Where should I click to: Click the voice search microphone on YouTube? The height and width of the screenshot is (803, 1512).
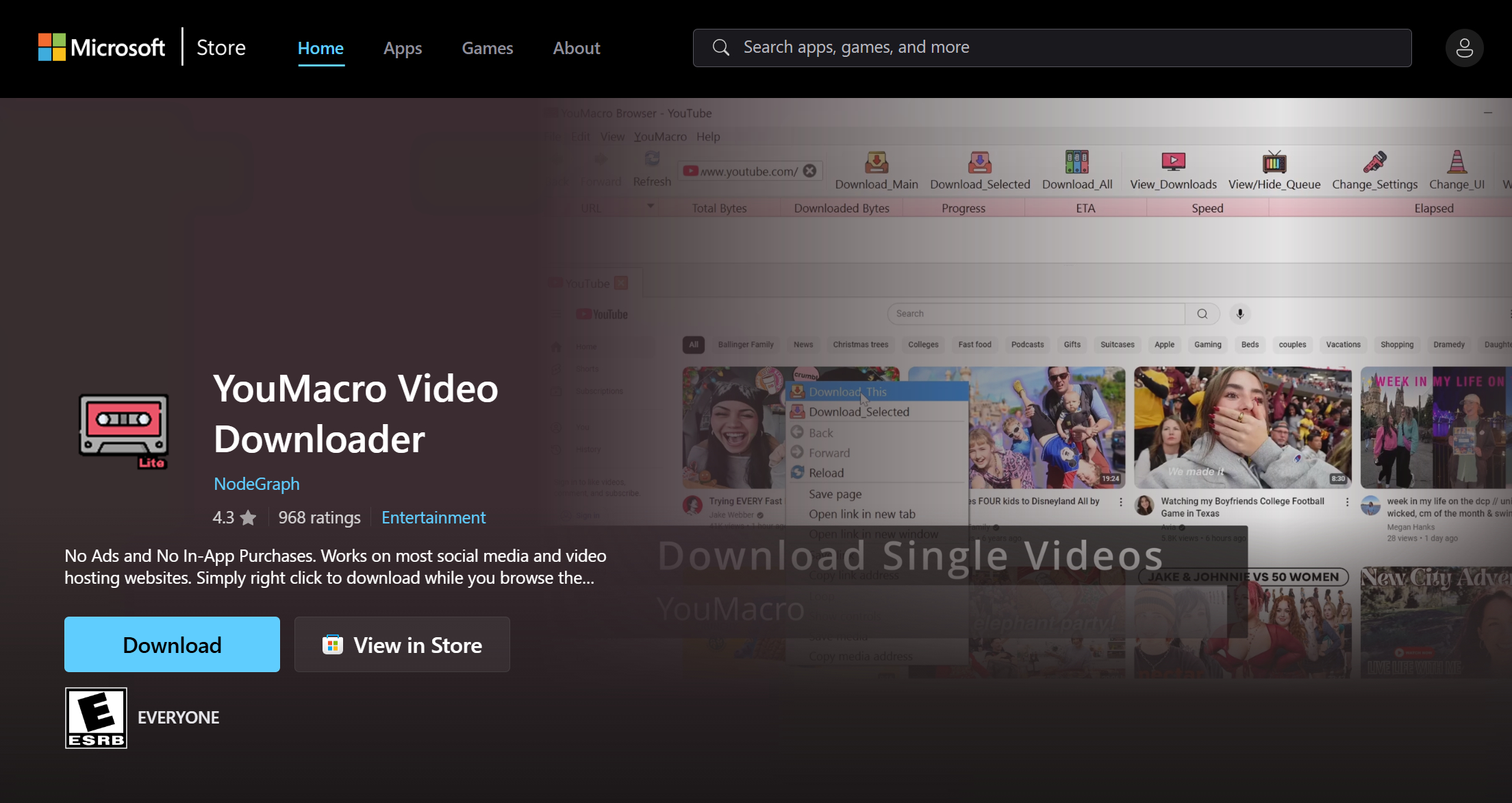(x=1239, y=314)
